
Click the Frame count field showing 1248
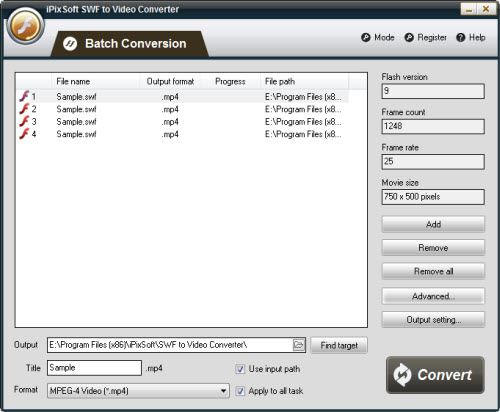pyautogui.click(x=433, y=126)
